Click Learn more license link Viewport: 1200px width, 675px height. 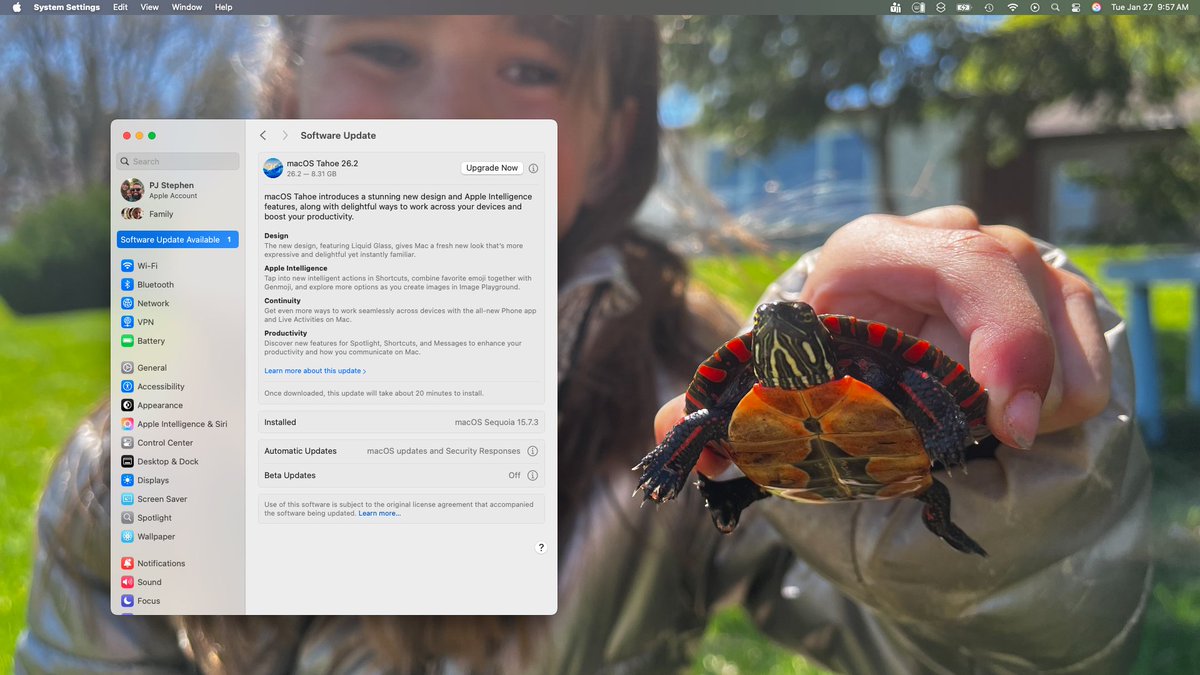tap(380, 513)
